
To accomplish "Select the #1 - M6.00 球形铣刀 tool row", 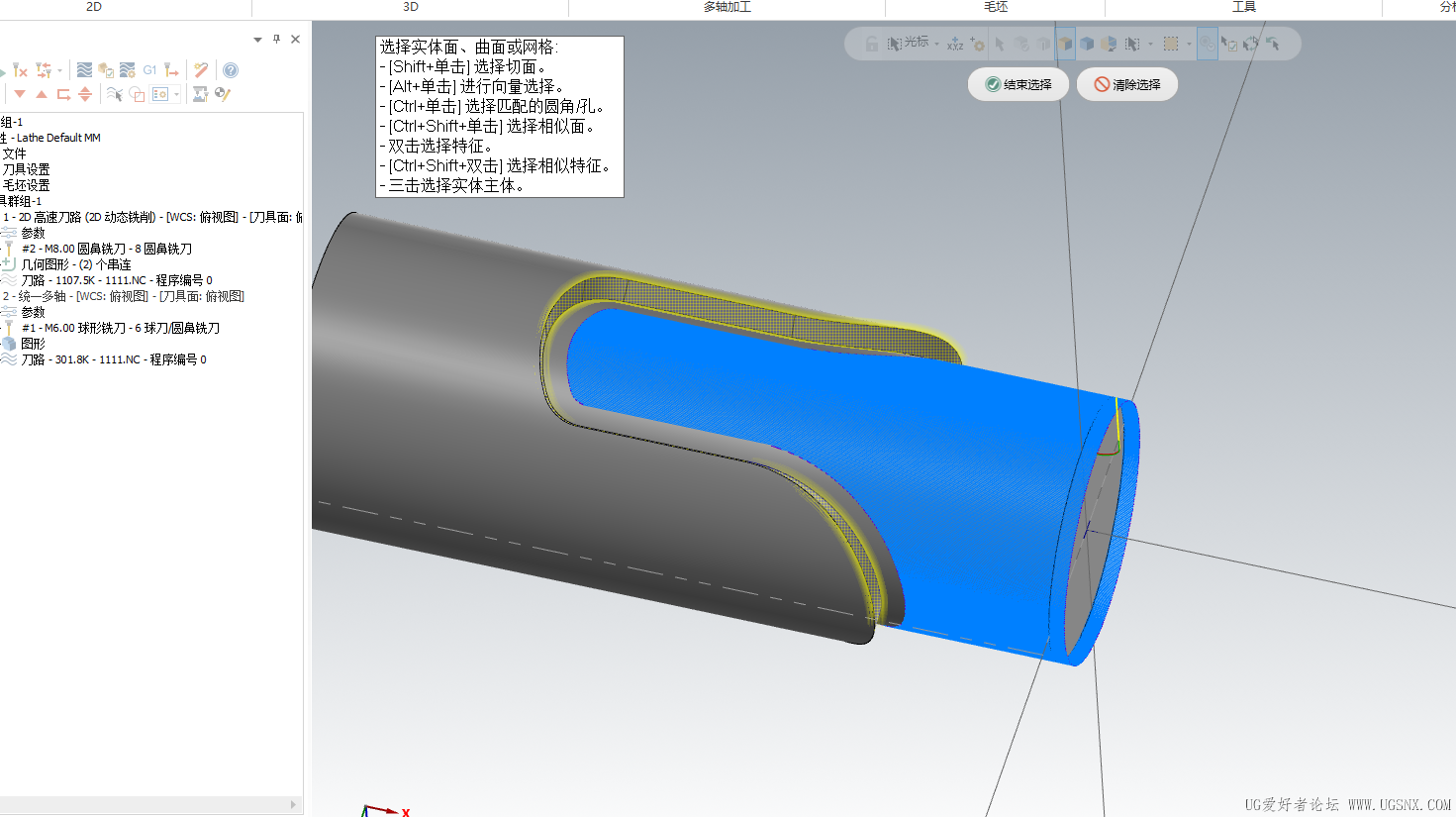I will (x=121, y=328).
